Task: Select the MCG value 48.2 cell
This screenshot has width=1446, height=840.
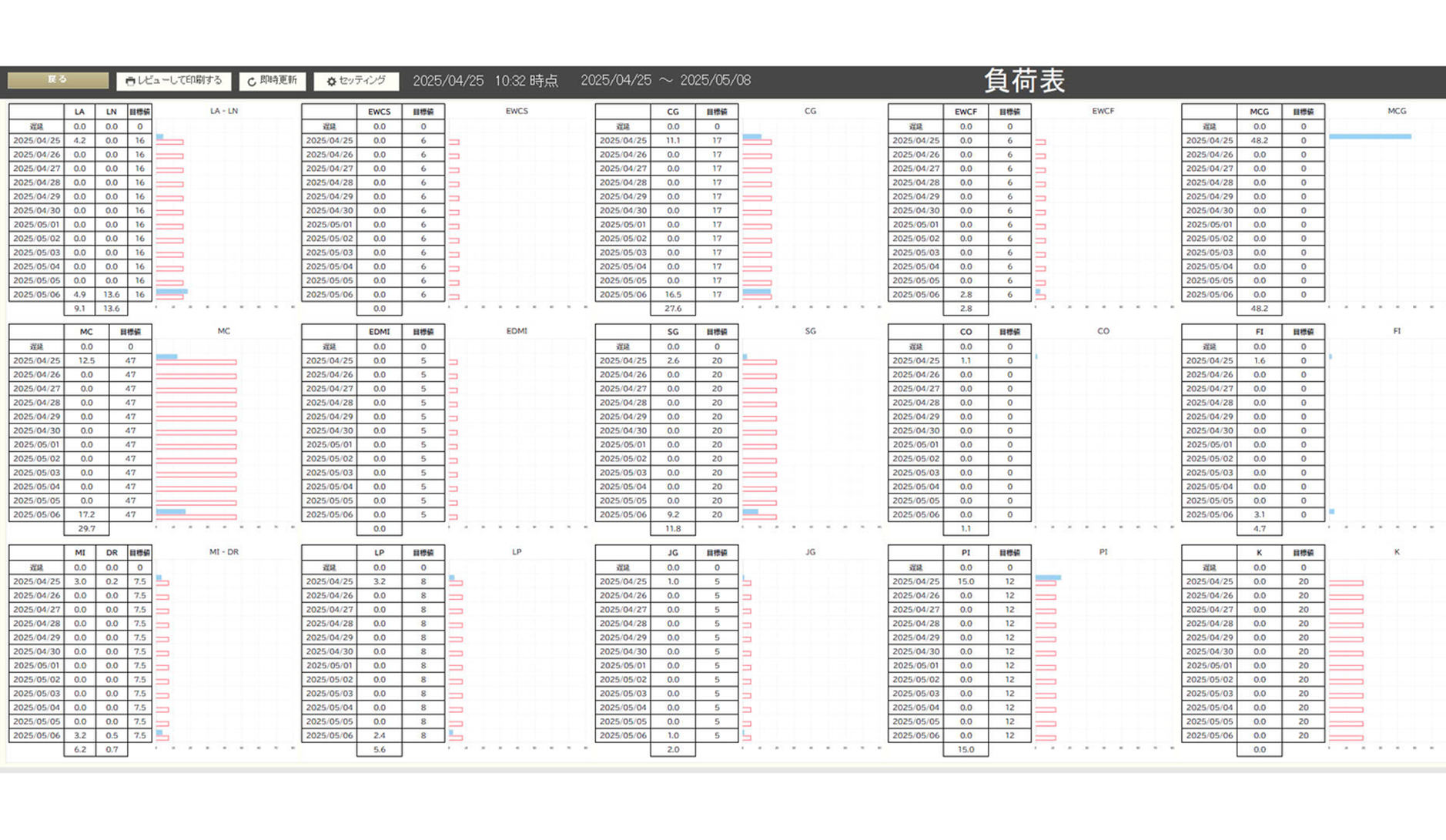Action: (x=1259, y=141)
